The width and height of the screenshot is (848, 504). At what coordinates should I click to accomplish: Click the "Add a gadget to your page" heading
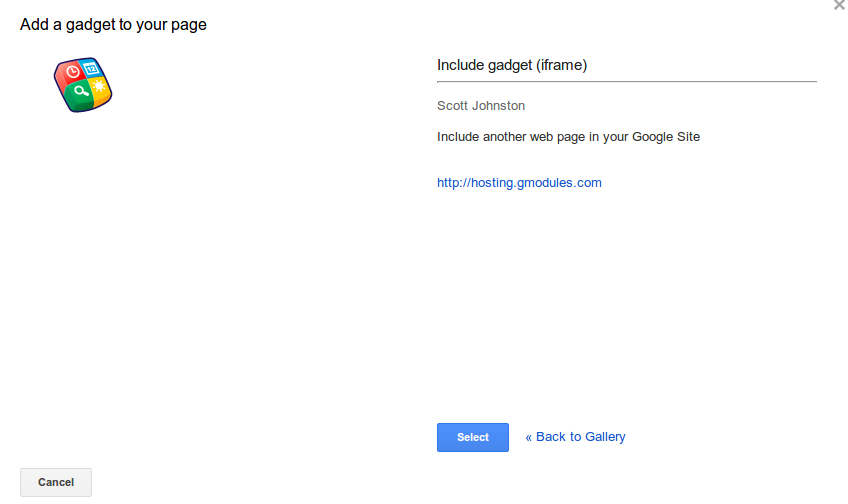113,24
